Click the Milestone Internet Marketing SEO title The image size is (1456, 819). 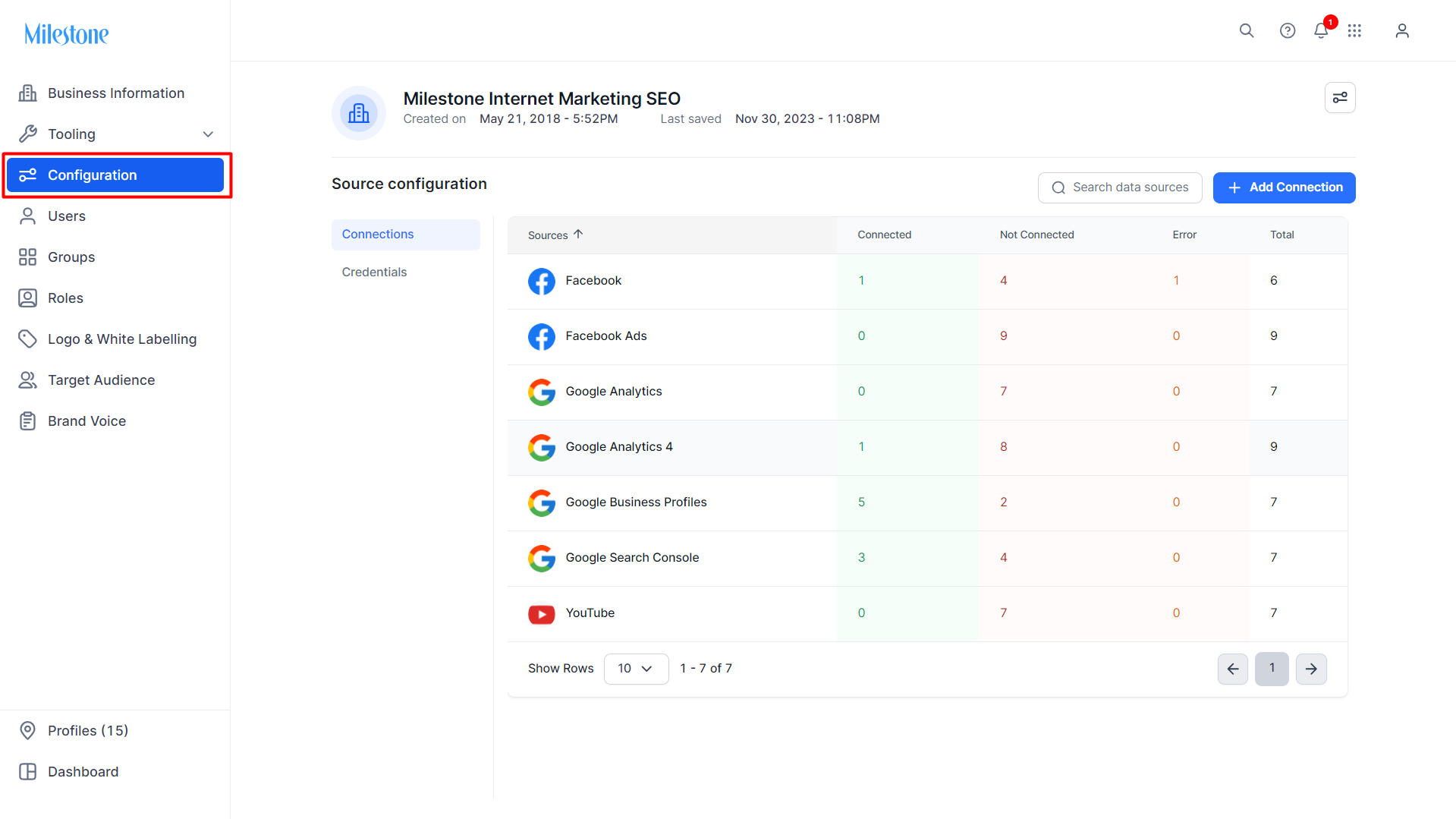pos(542,99)
